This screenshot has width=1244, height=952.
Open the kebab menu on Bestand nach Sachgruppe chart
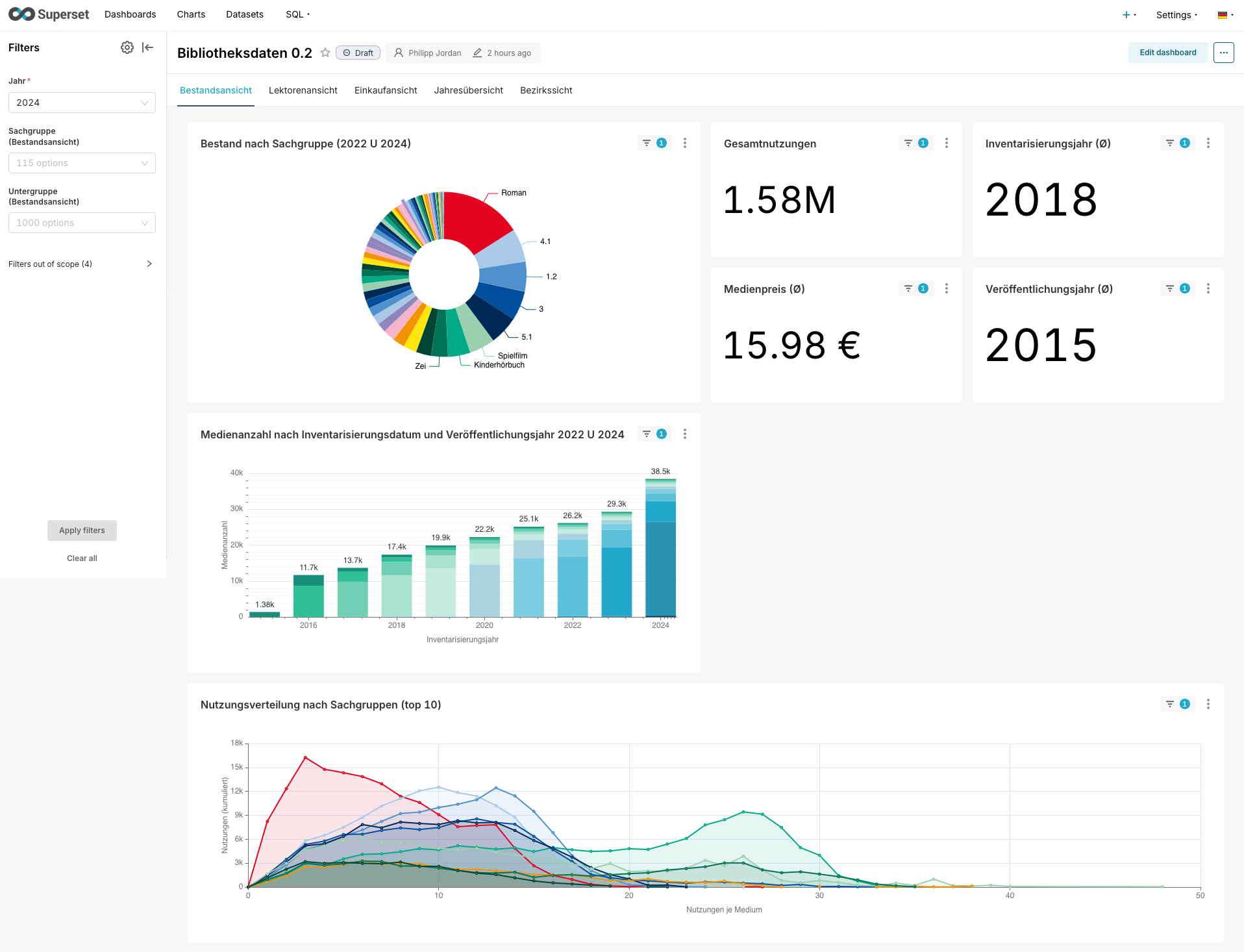click(x=684, y=143)
